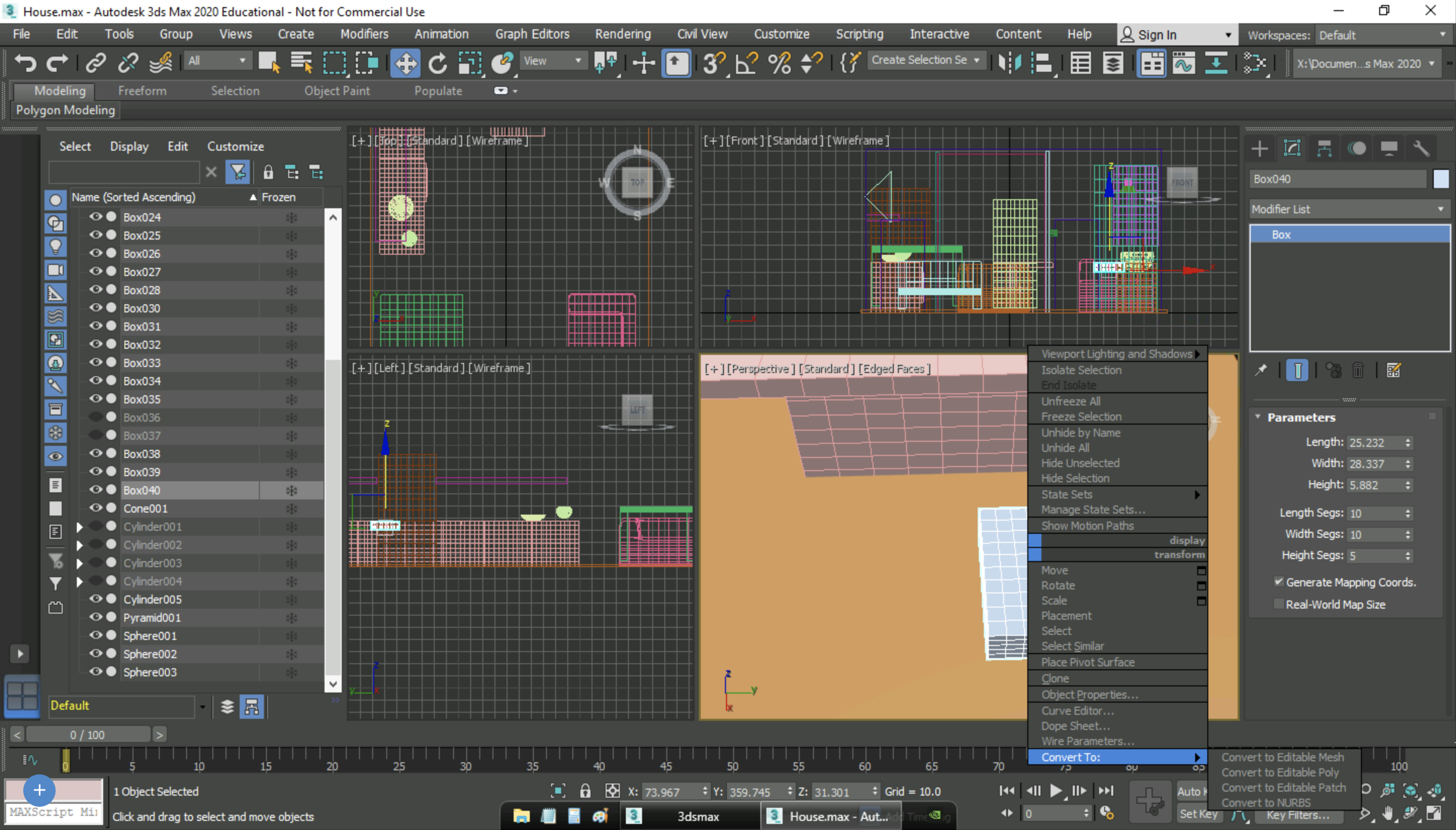Toggle visibility eye for Box036
Viewport: 1456px width, 830px height.
[x=95, y=417]
